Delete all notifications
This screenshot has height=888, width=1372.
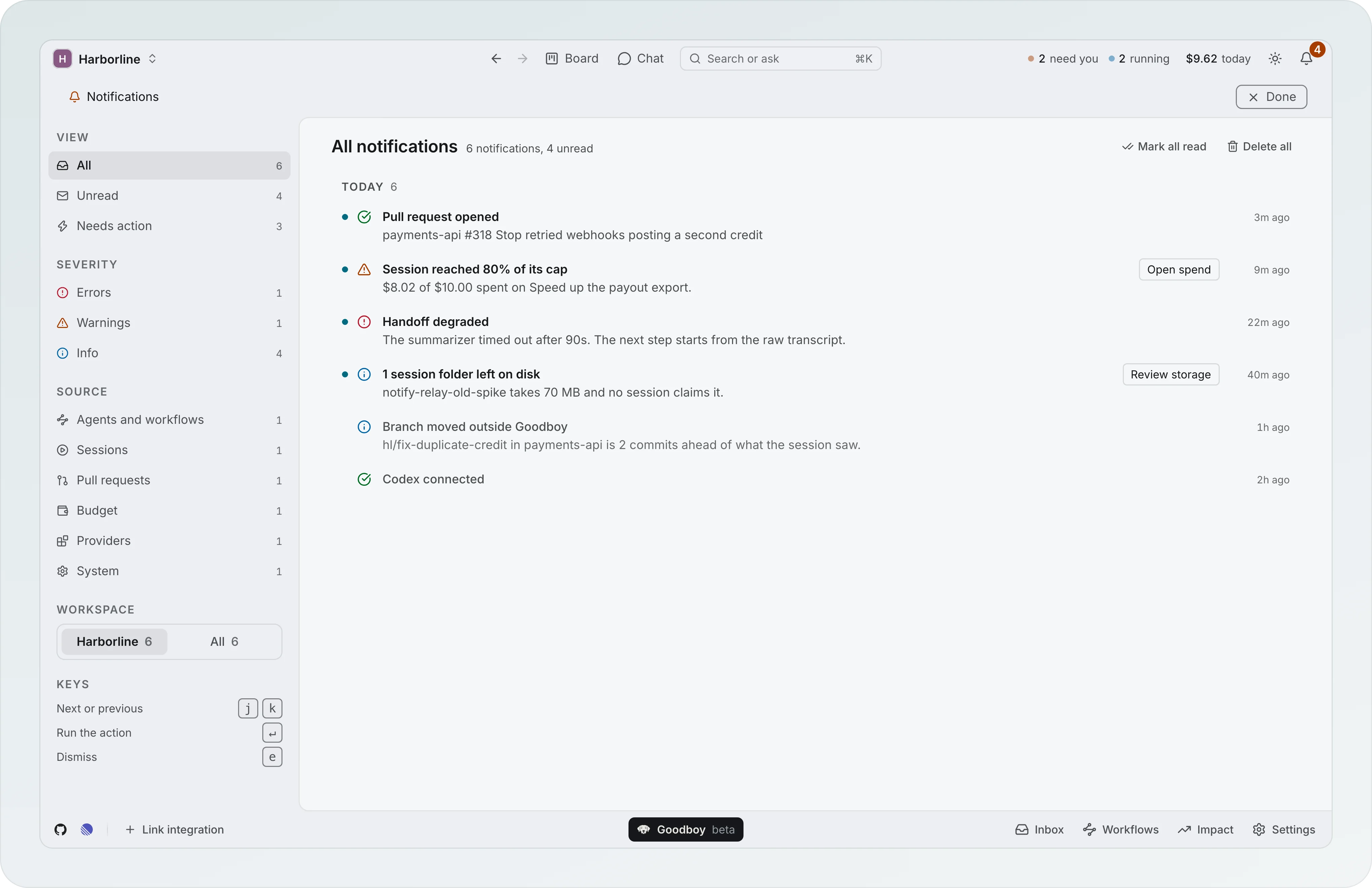[1259, 146]
